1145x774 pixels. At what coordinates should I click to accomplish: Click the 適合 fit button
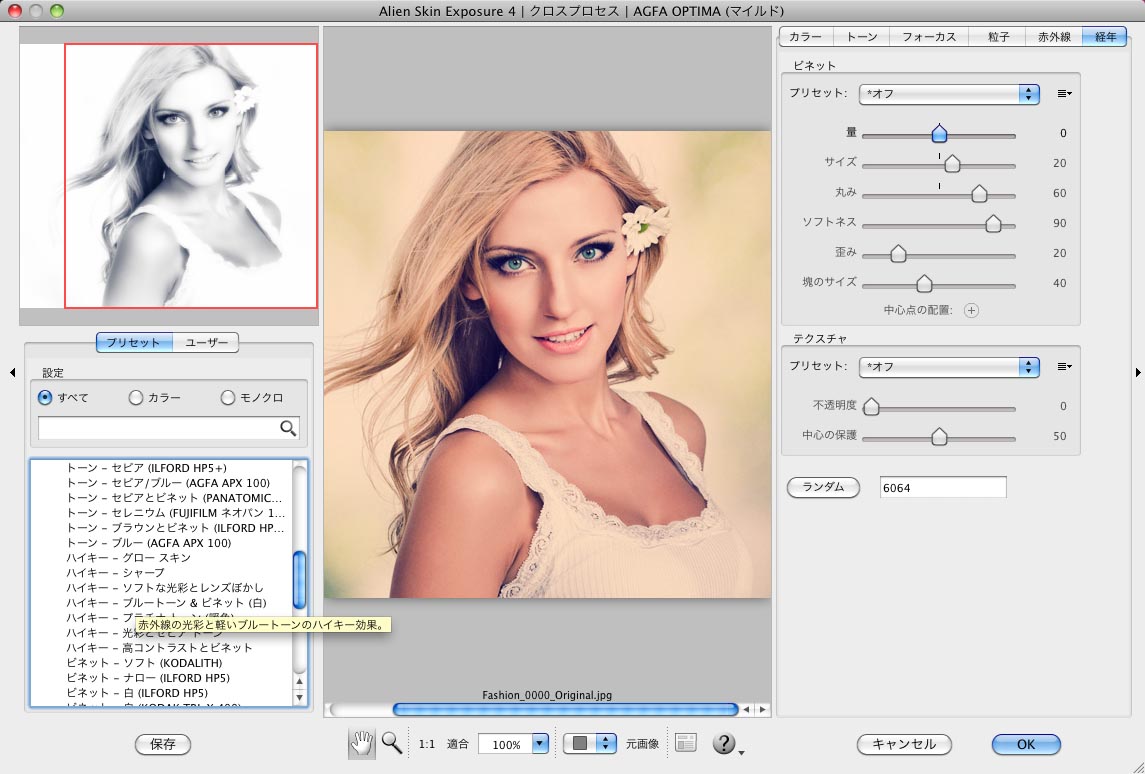(458, 744)
